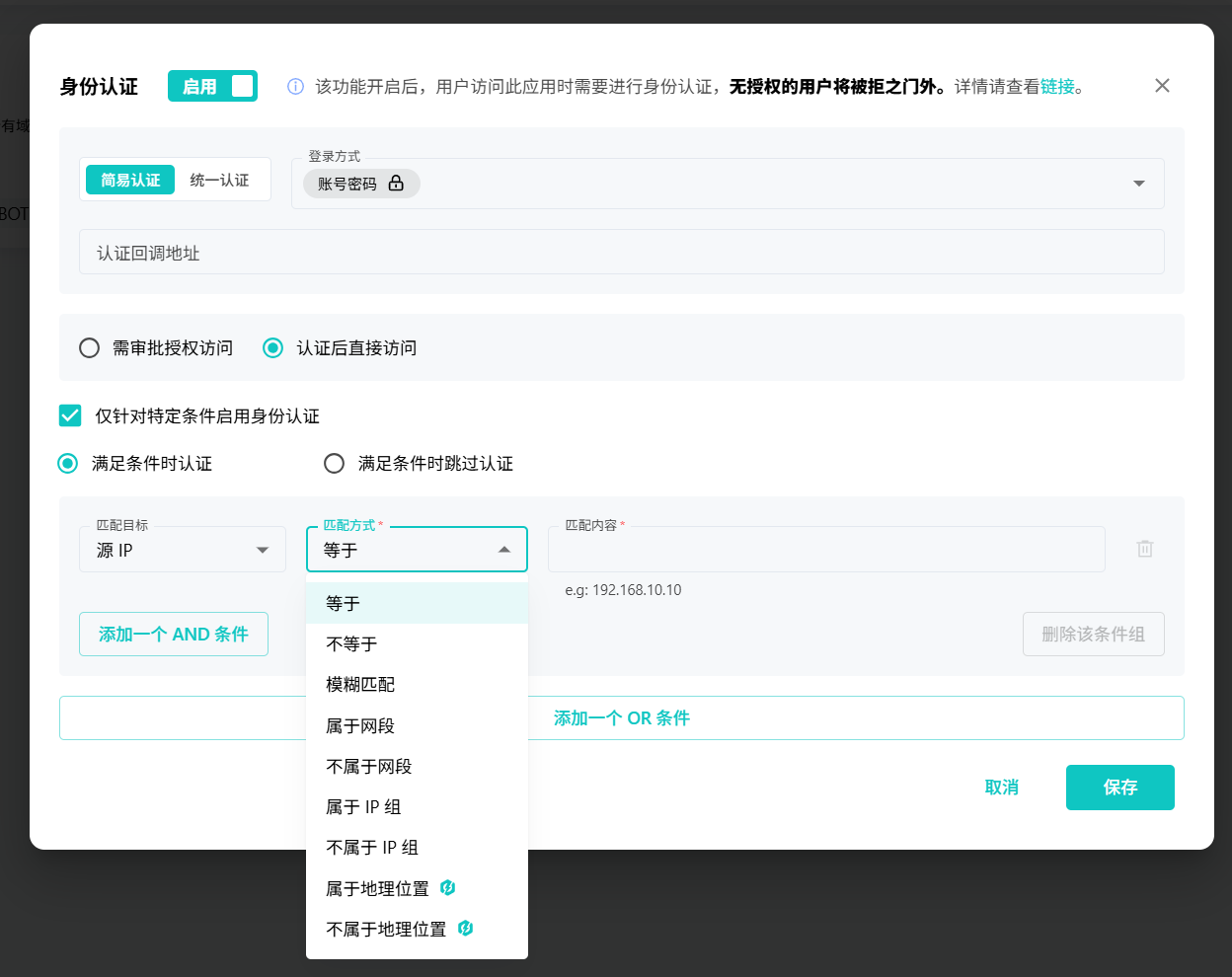Select 满足条件时跳过认证 radio option
1232x977 pixels.
point(335,463)
